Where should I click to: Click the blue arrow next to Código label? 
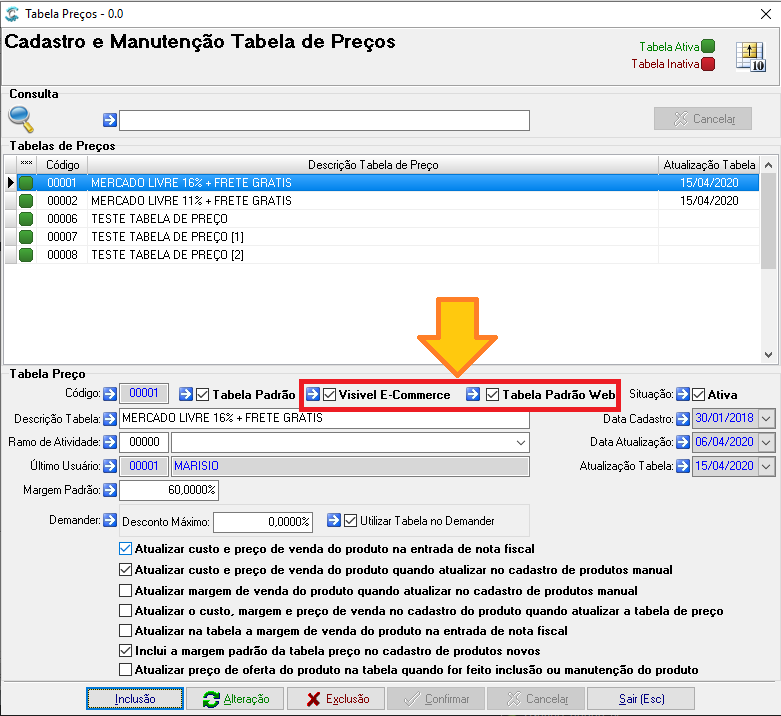click(110, 394)
